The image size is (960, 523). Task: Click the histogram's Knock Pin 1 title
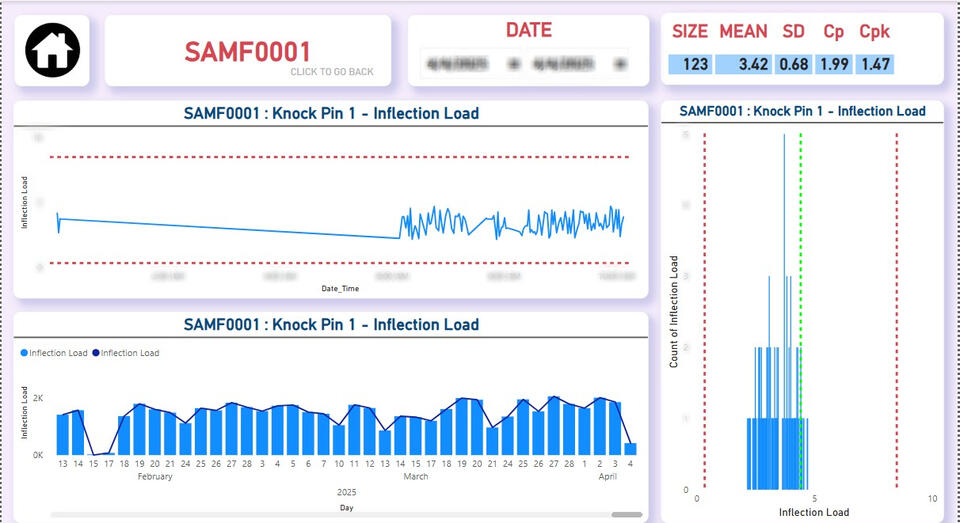tap(802, 111)
